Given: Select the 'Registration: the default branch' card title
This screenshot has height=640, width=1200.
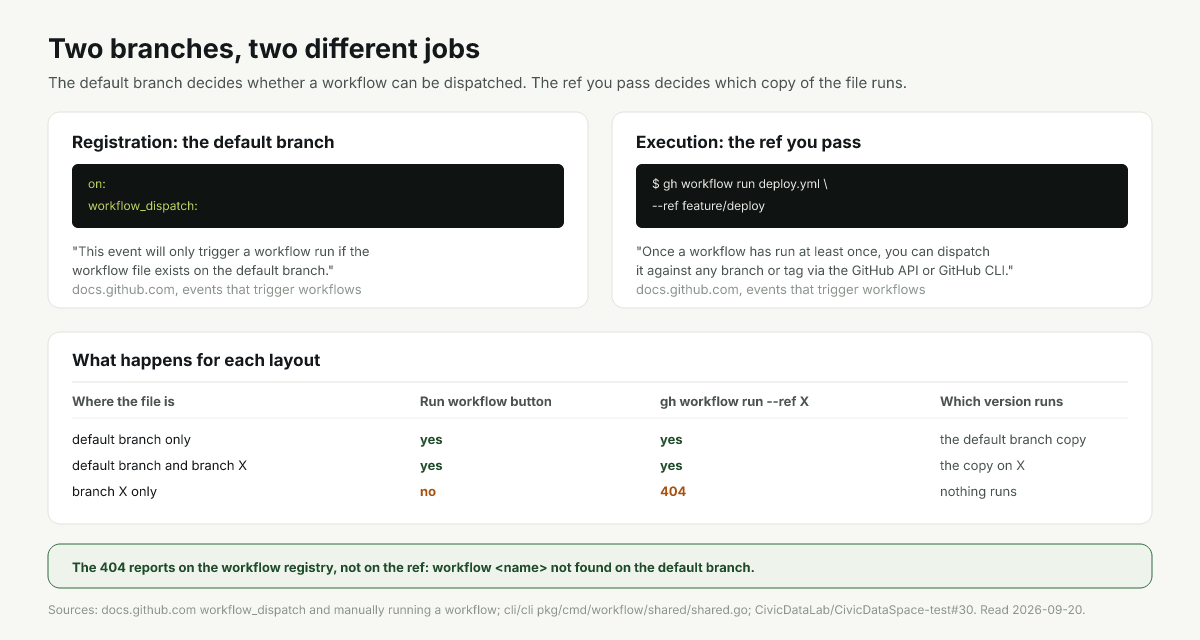Looking at the screenshot, I should coord(203,142).
